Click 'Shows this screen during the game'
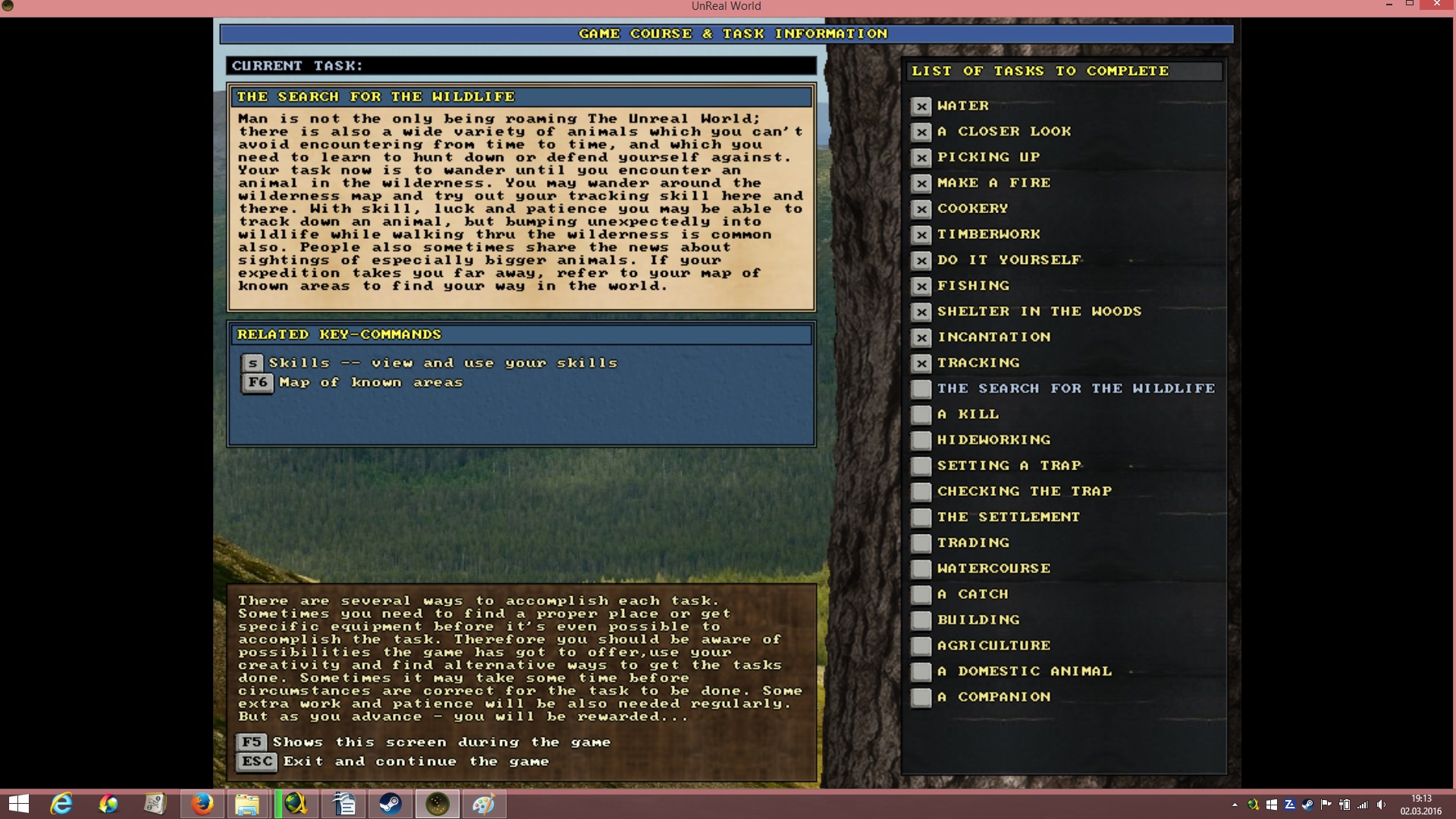 [441, 742]
